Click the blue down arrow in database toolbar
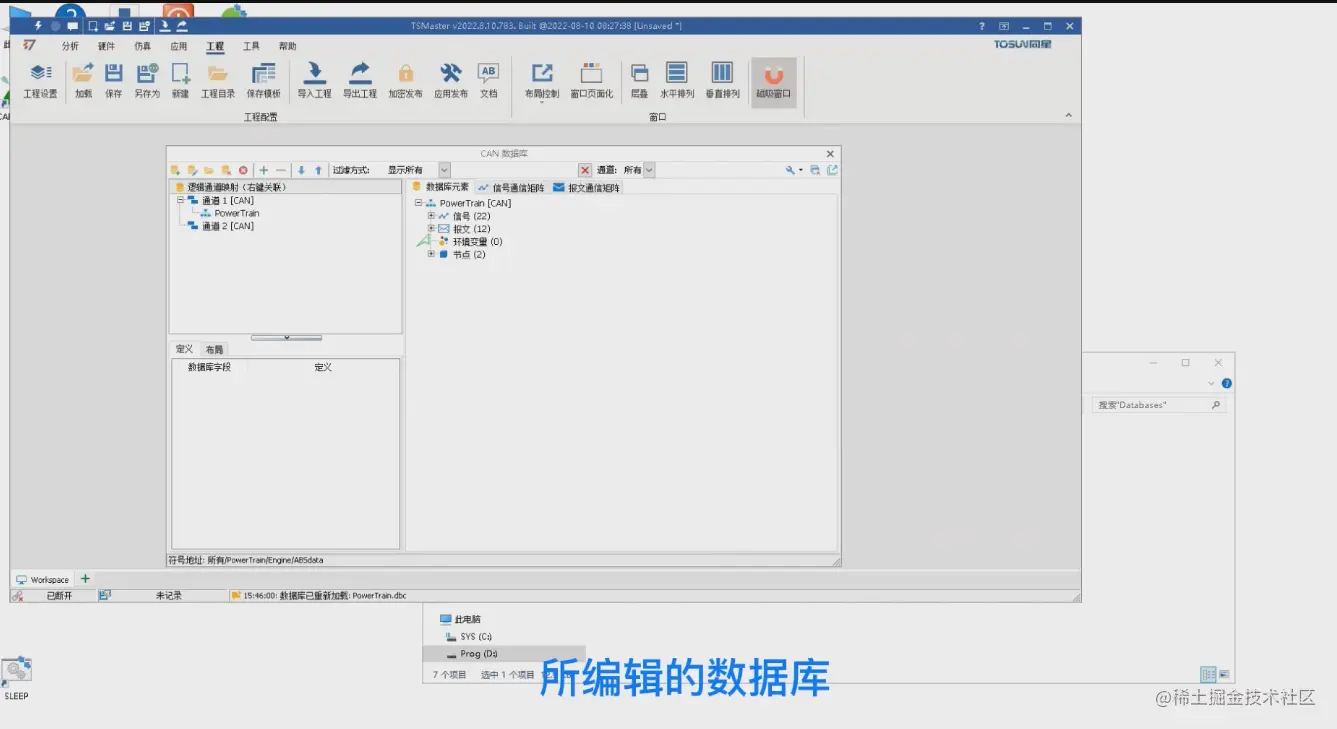 click(x=301, y=170)
